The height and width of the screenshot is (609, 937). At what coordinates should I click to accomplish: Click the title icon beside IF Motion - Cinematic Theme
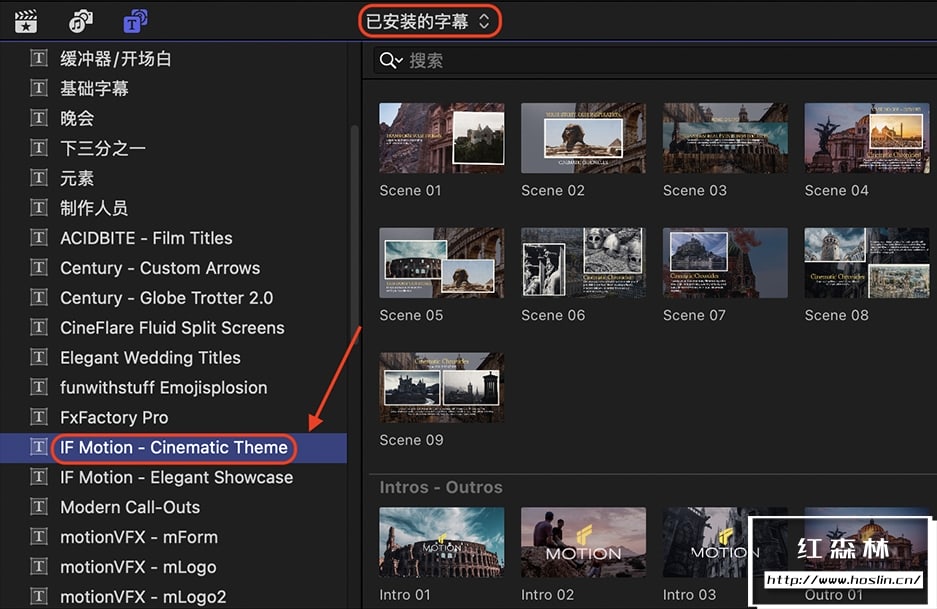click(39, 447)
